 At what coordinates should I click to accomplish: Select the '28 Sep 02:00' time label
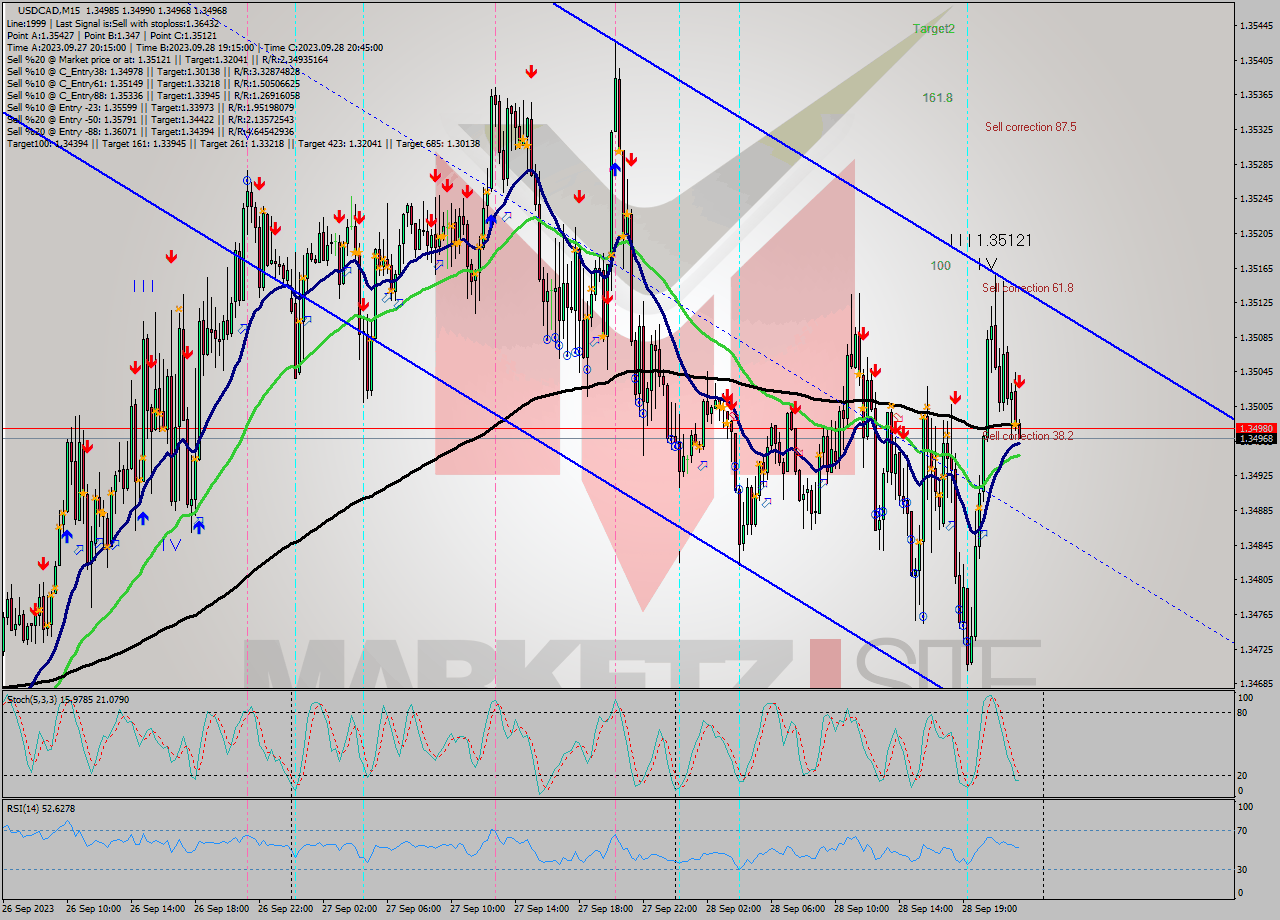pyautogui.click(x=733, y=909)
